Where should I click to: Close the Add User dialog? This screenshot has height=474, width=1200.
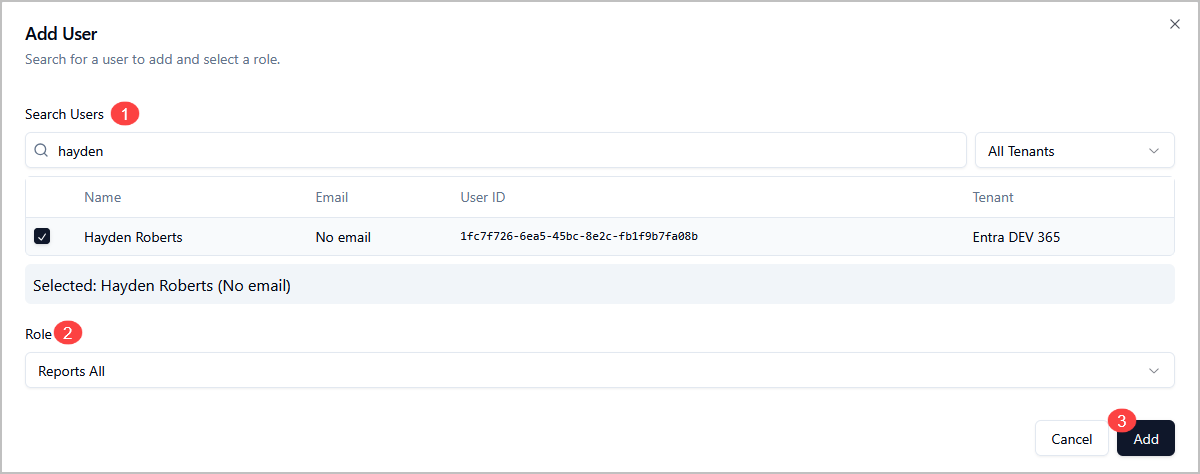[x=1175, y=24]
